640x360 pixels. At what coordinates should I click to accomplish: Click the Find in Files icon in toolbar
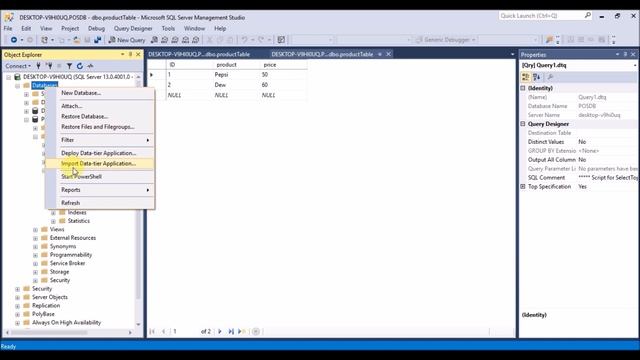coord(549,40)
